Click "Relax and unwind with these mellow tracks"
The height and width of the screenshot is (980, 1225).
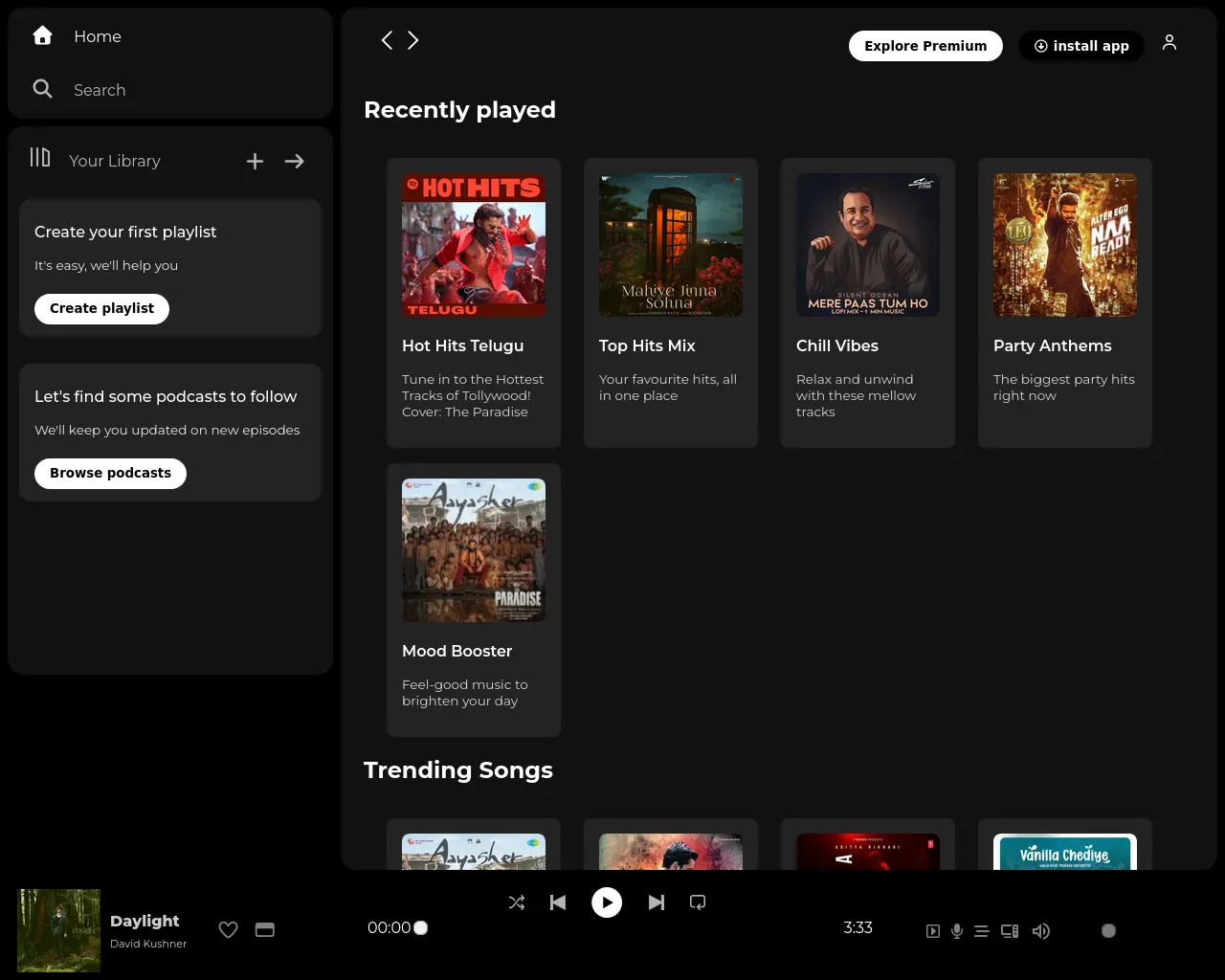(857, 395)
